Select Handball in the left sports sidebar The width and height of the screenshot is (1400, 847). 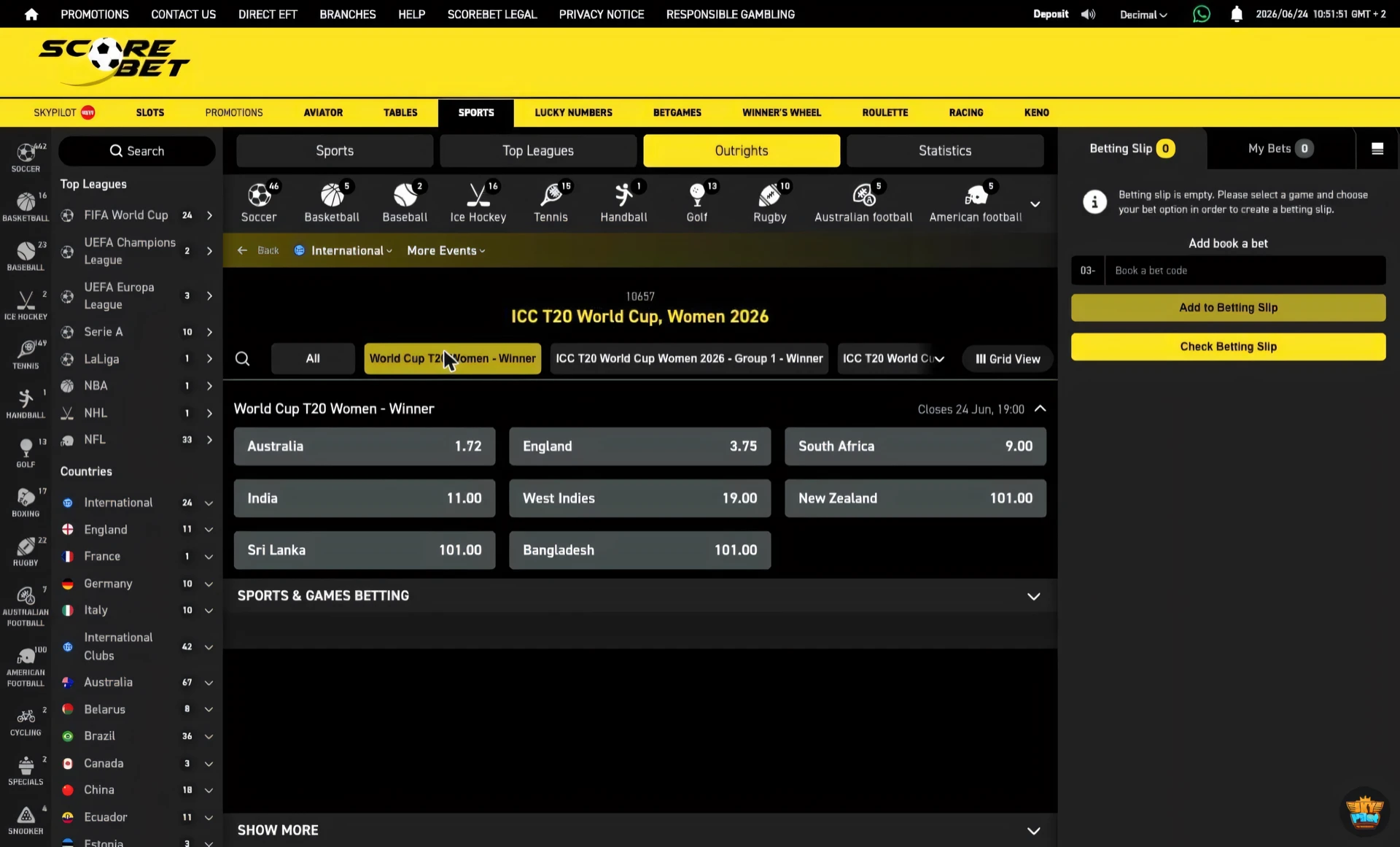pyautogui.click(x=26, y=403)
